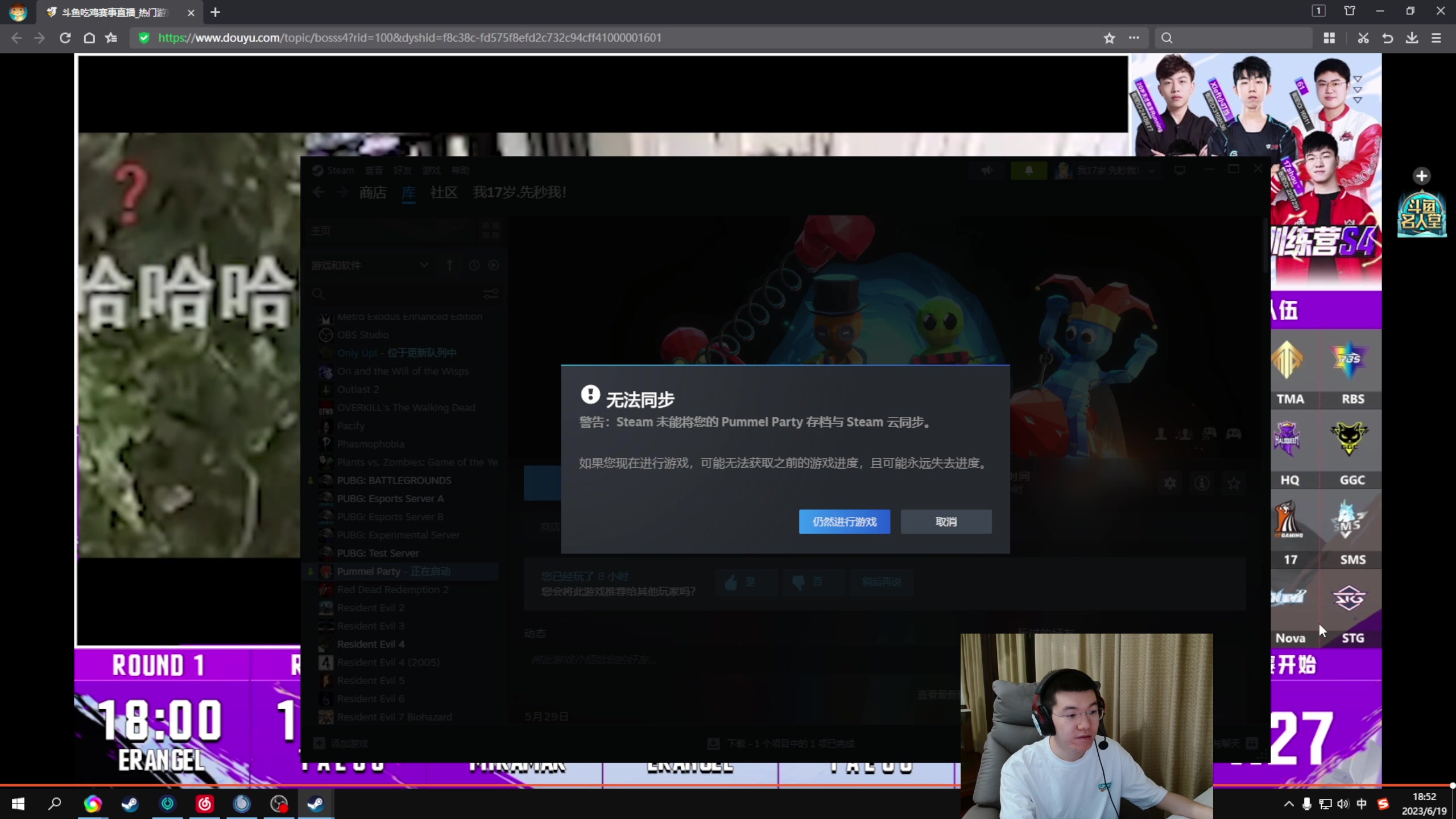Click the GGC team logo
Image resolution: width=1456 pixels, height=819 pixels.
coord(1349,438)
